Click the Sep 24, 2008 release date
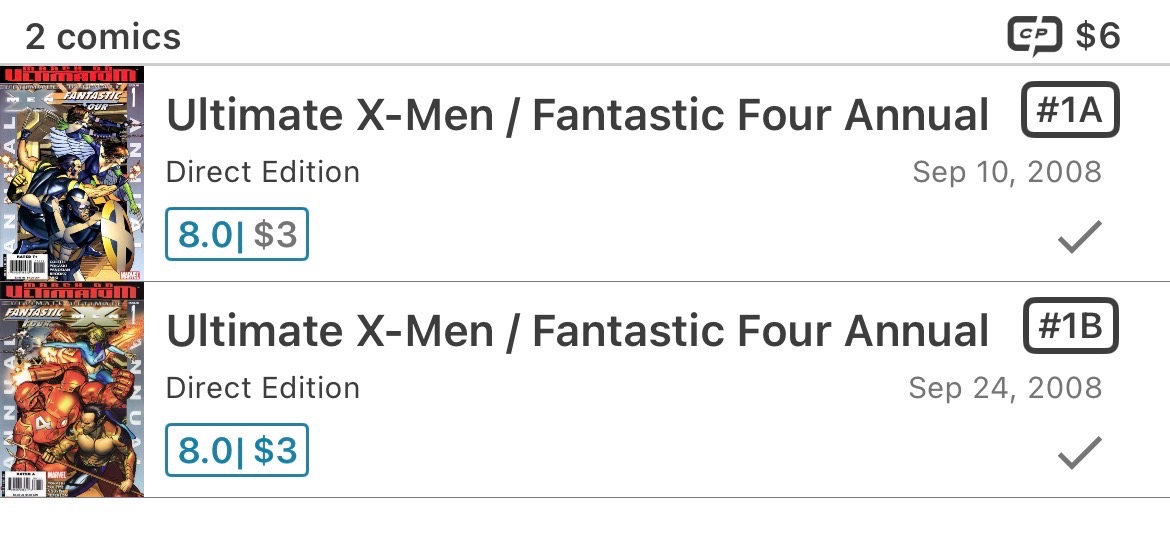Screen dimensions: 1170x547 click(1004, 388)
